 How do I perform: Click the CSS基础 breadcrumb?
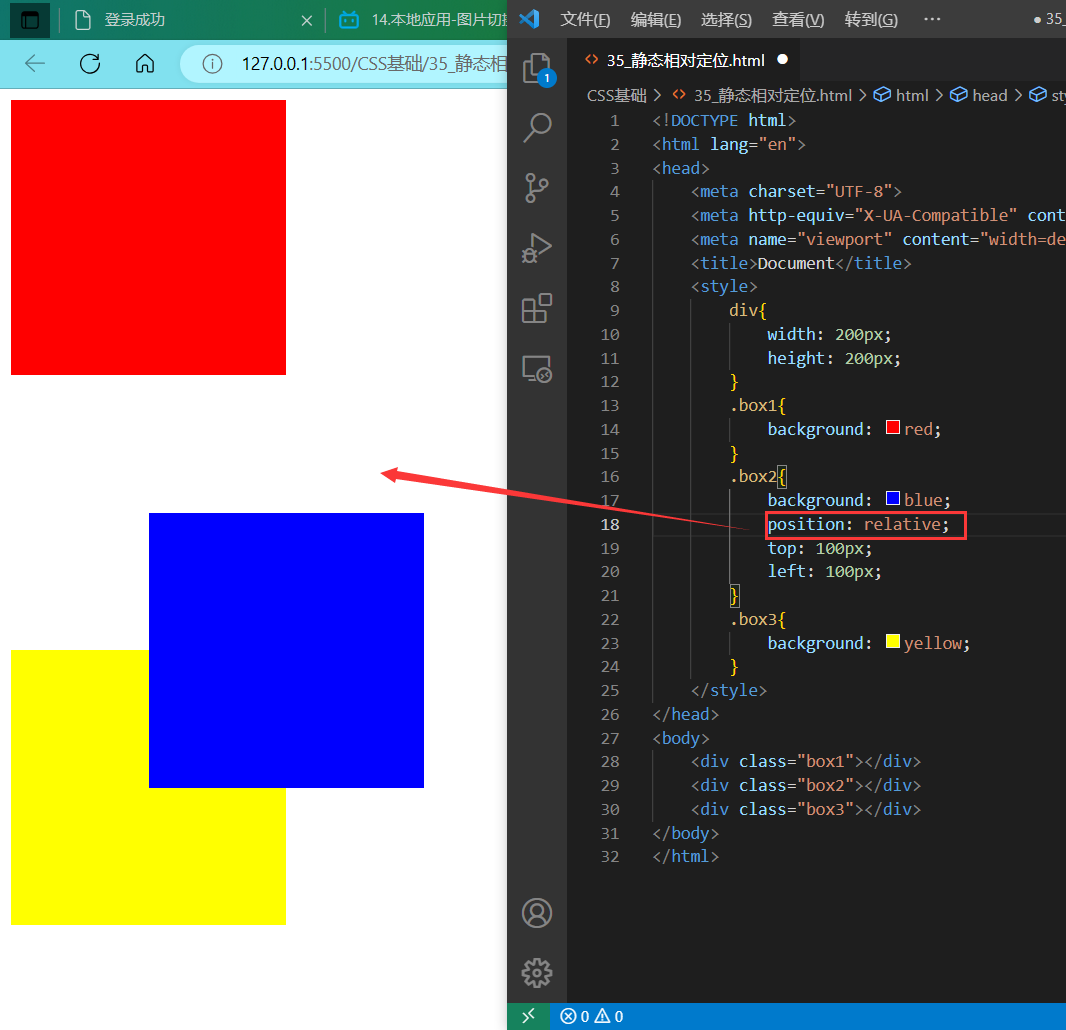tap(617, 95)
